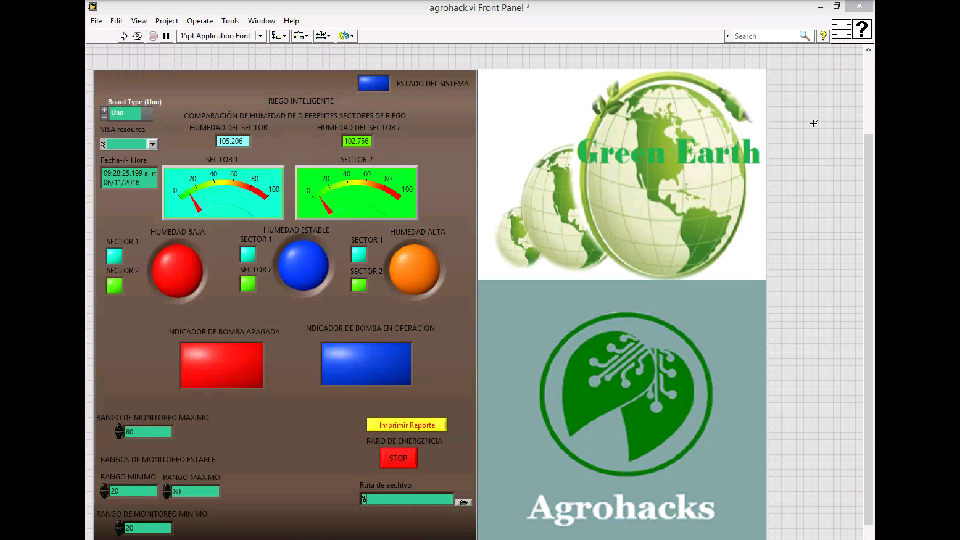Click the green SECTOR 2 gauge meter
Viewport: 960px width, 540px height.
tap(356, 192)
